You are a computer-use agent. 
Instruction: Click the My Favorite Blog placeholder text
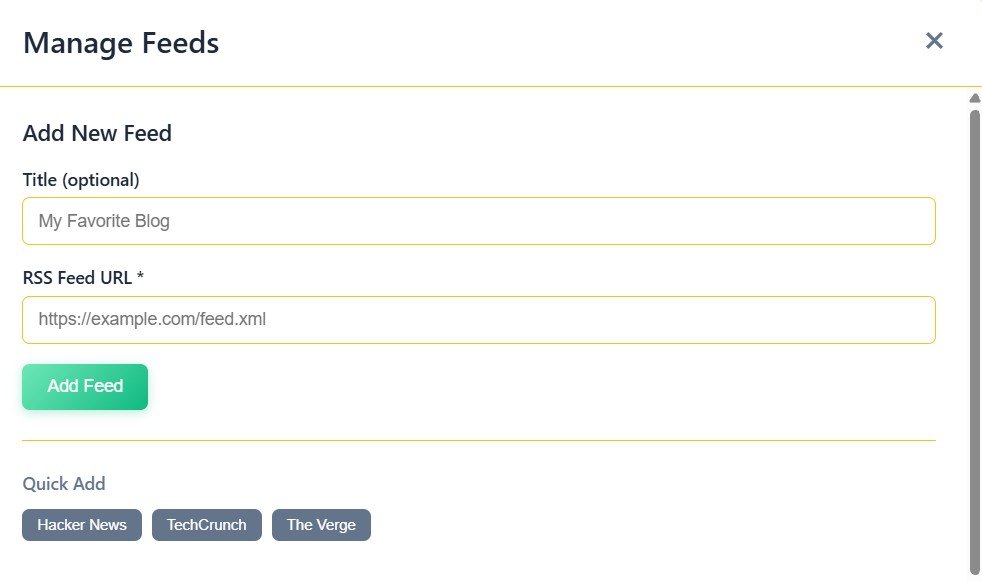point(104,221)
